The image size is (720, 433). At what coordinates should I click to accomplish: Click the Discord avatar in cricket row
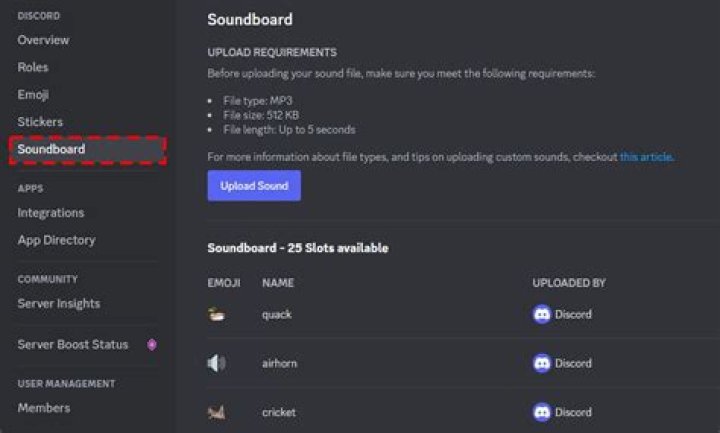(542, 412)
